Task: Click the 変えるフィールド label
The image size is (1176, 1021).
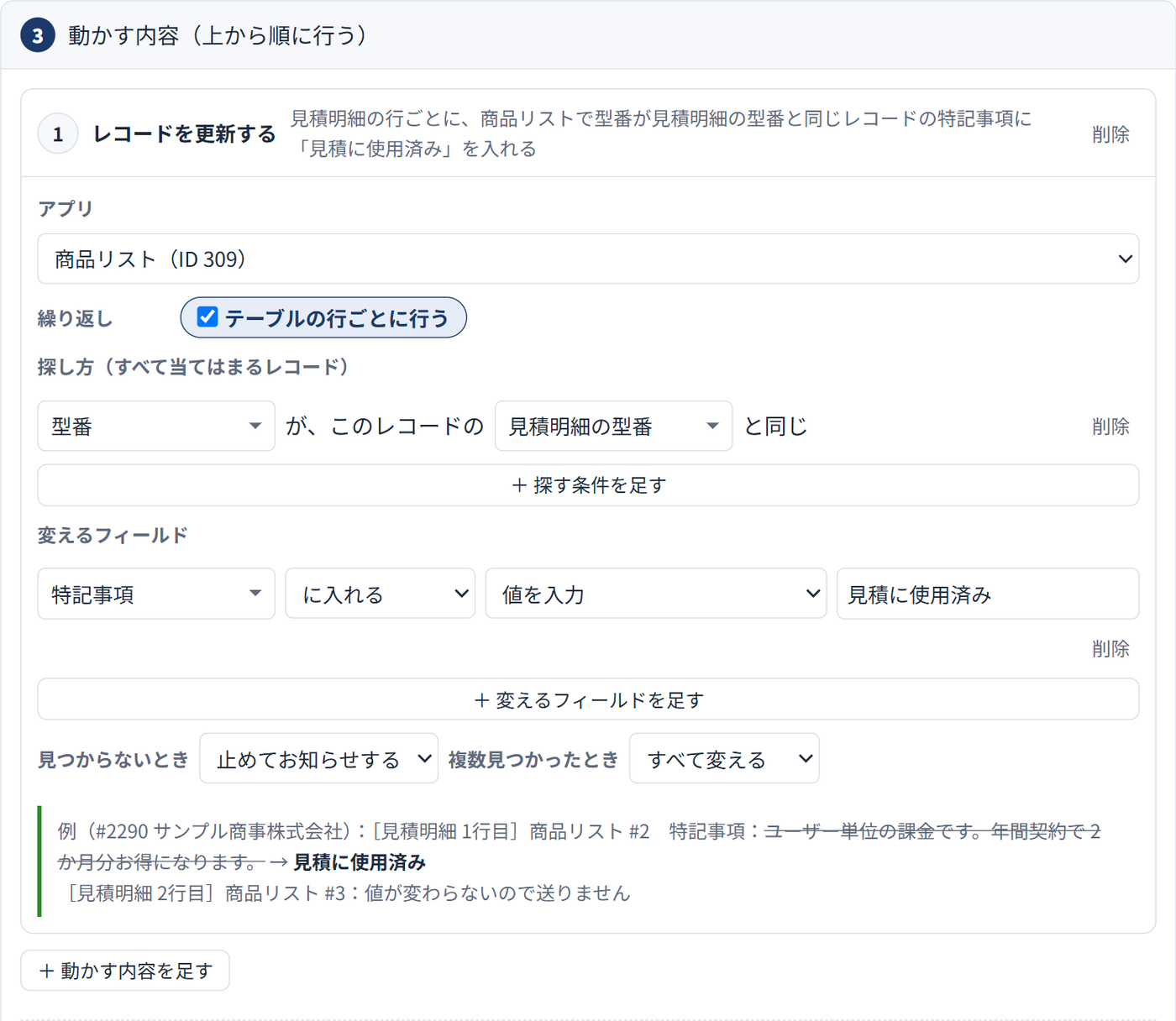Action: pos(113,535)
